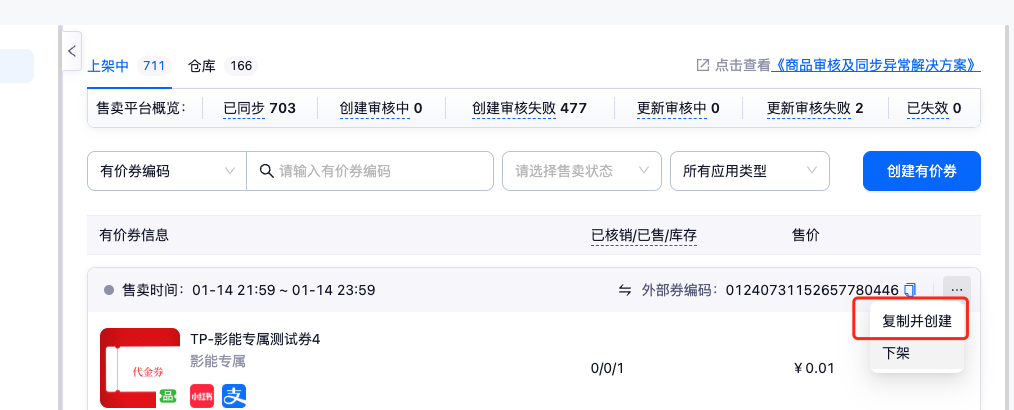Click the external link icon before 点击查看
1014x410 pixels.
703,65
